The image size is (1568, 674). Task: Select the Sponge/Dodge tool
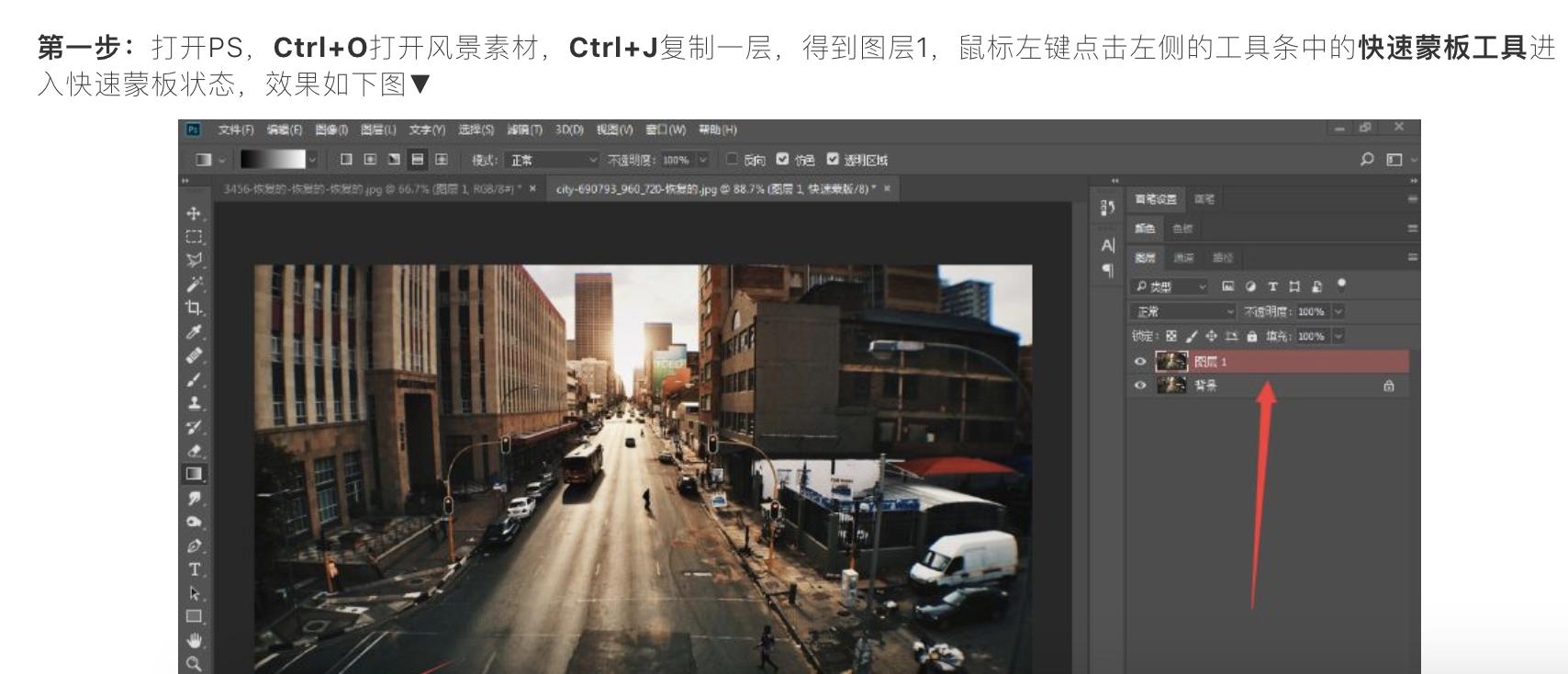(194, 522)
